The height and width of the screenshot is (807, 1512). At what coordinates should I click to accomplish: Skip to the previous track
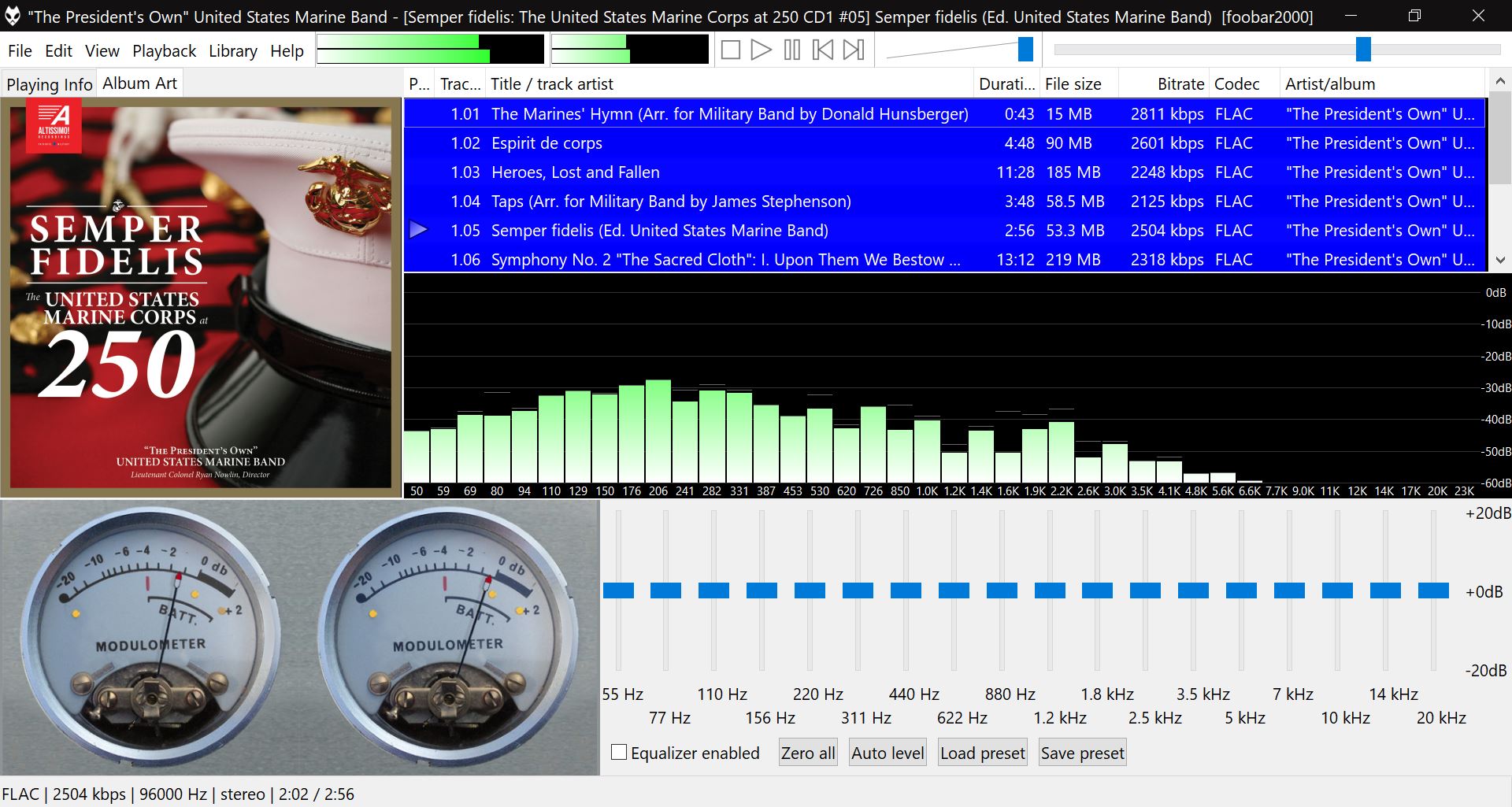pyautogui.click(x=823, y=50)
